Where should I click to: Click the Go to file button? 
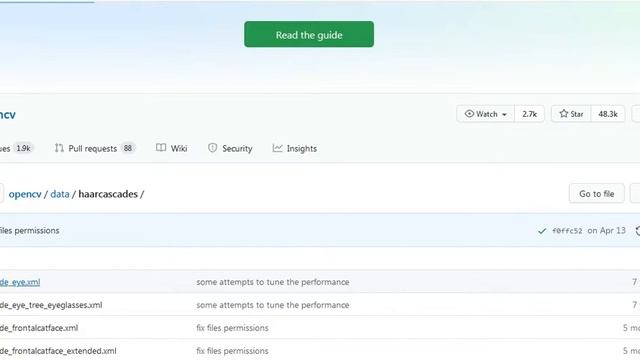(596, 193)
